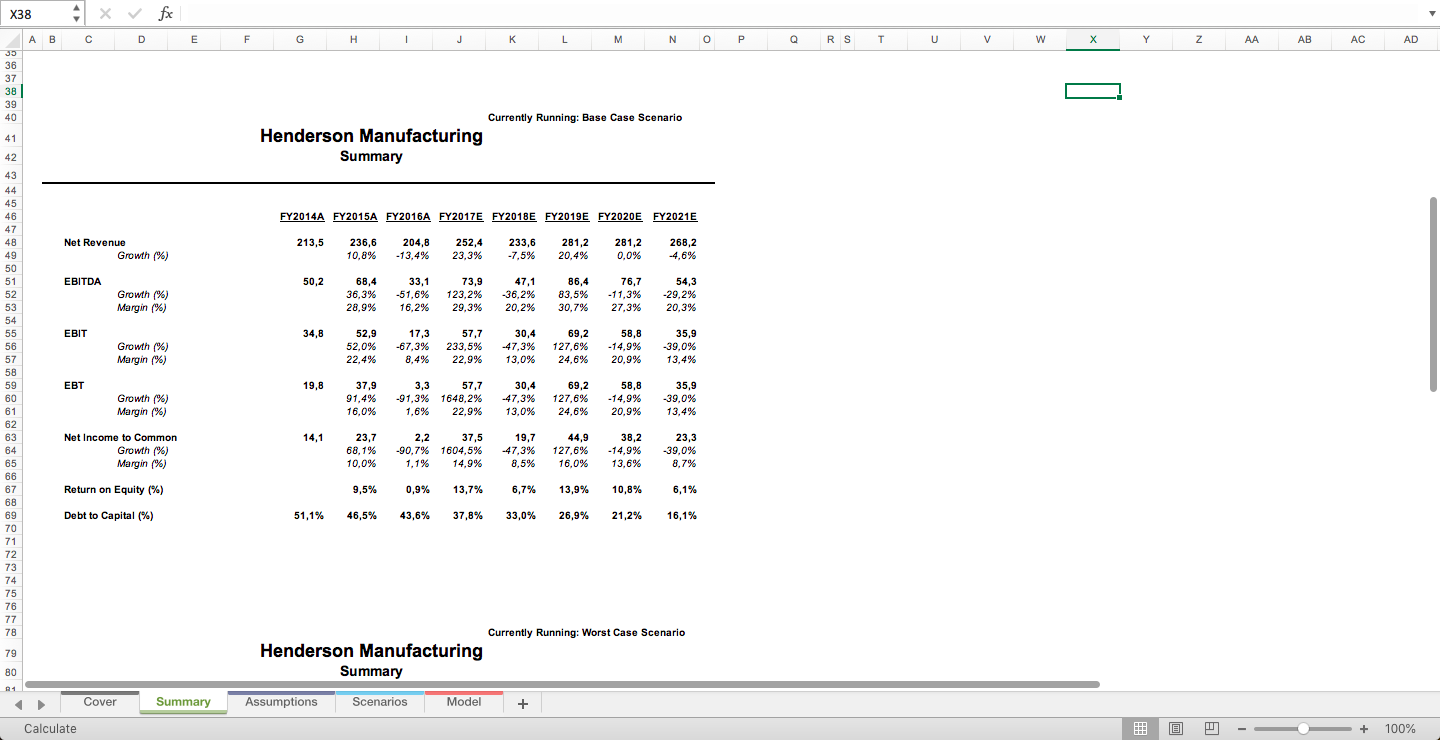This screenshot has height=740, width=1440.
Task: Click the Net Income to Common label
Action: (120, 438)
